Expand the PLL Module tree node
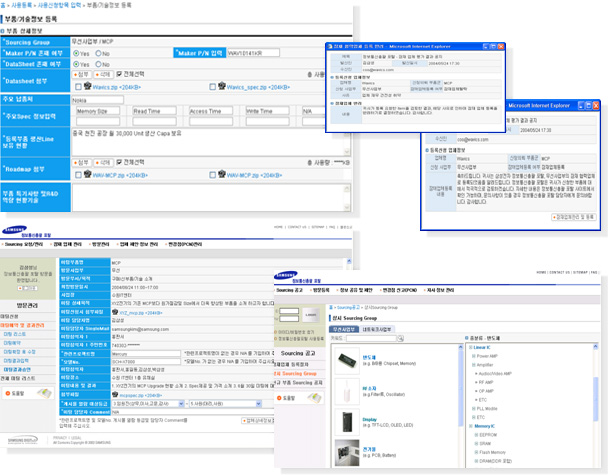Viewport: 608px width, 475px height. tap(473, 409)
